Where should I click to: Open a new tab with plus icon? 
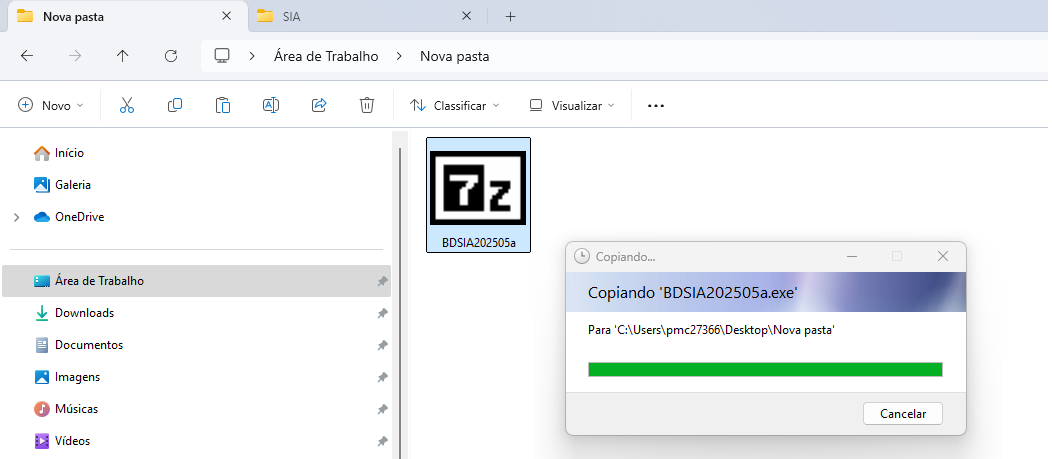(511, 17)
